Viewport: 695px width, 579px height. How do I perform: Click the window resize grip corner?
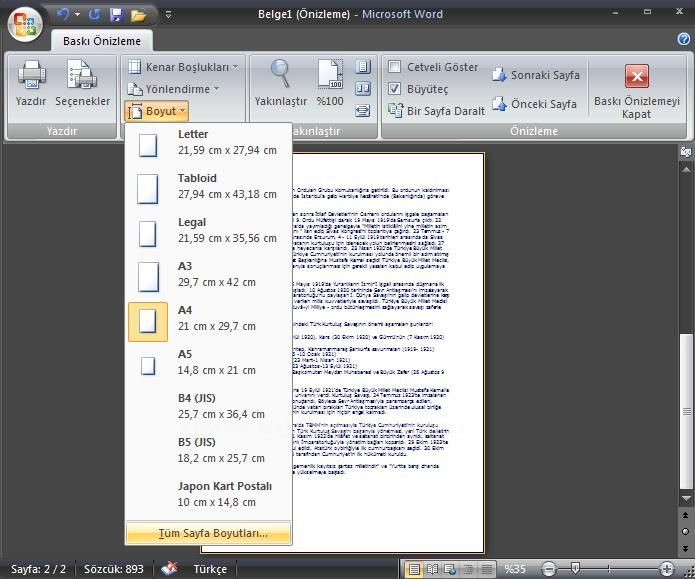(x=689, y=573)
